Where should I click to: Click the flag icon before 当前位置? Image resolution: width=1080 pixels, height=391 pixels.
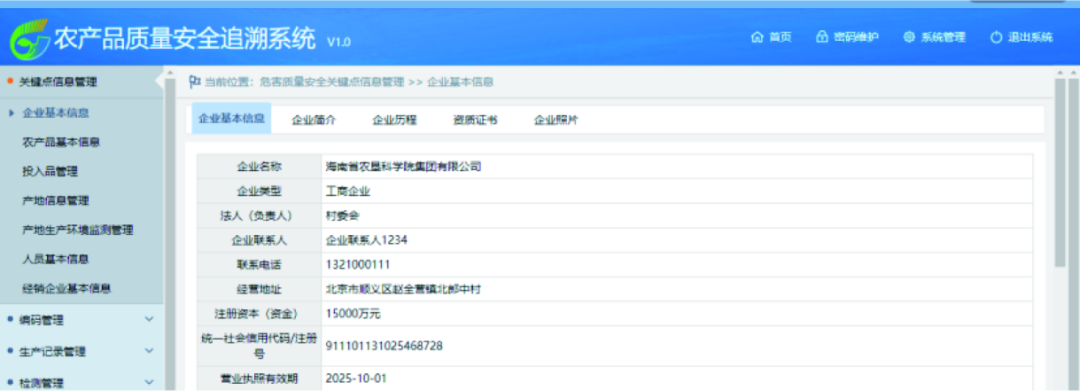[x=194, y=81]
